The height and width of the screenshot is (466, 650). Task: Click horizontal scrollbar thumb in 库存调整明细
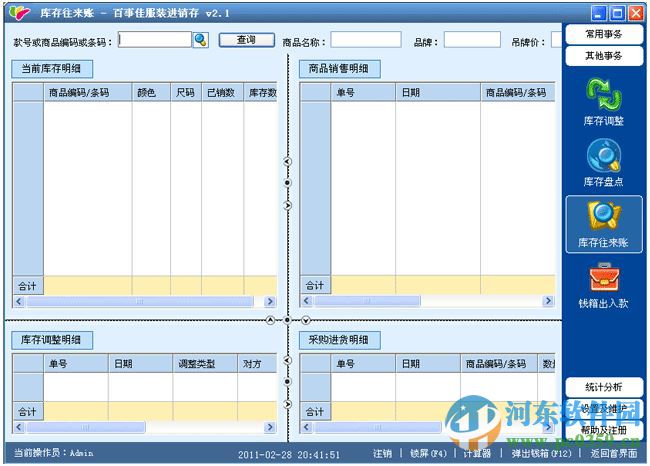[x=86, y=427]
